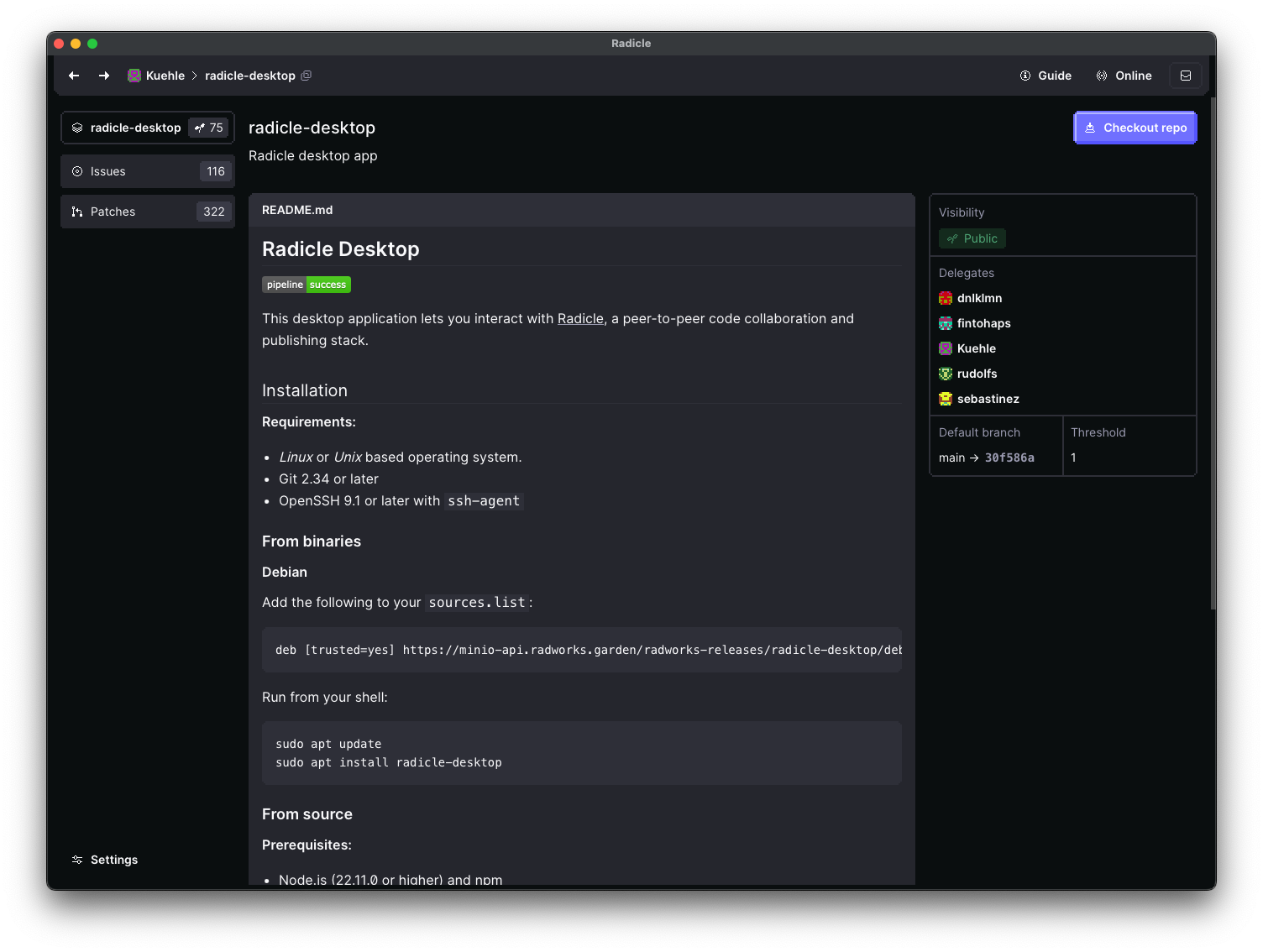This screenshot has width=1263, height=952.
Task: Click radicle-desktop breadcrumb text
Action: 250,76
